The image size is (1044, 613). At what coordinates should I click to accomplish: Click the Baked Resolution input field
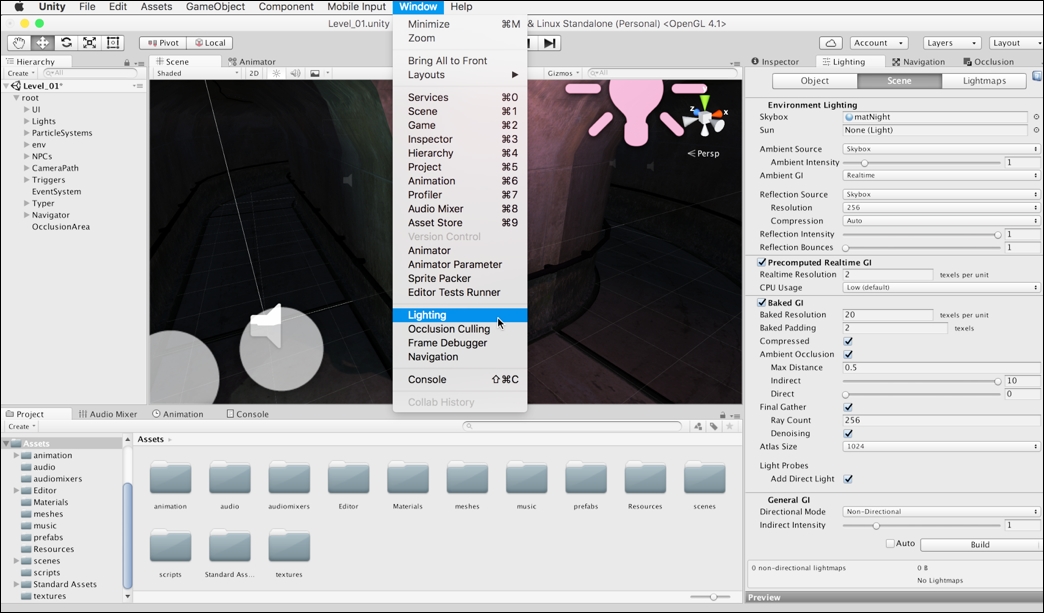888,315
